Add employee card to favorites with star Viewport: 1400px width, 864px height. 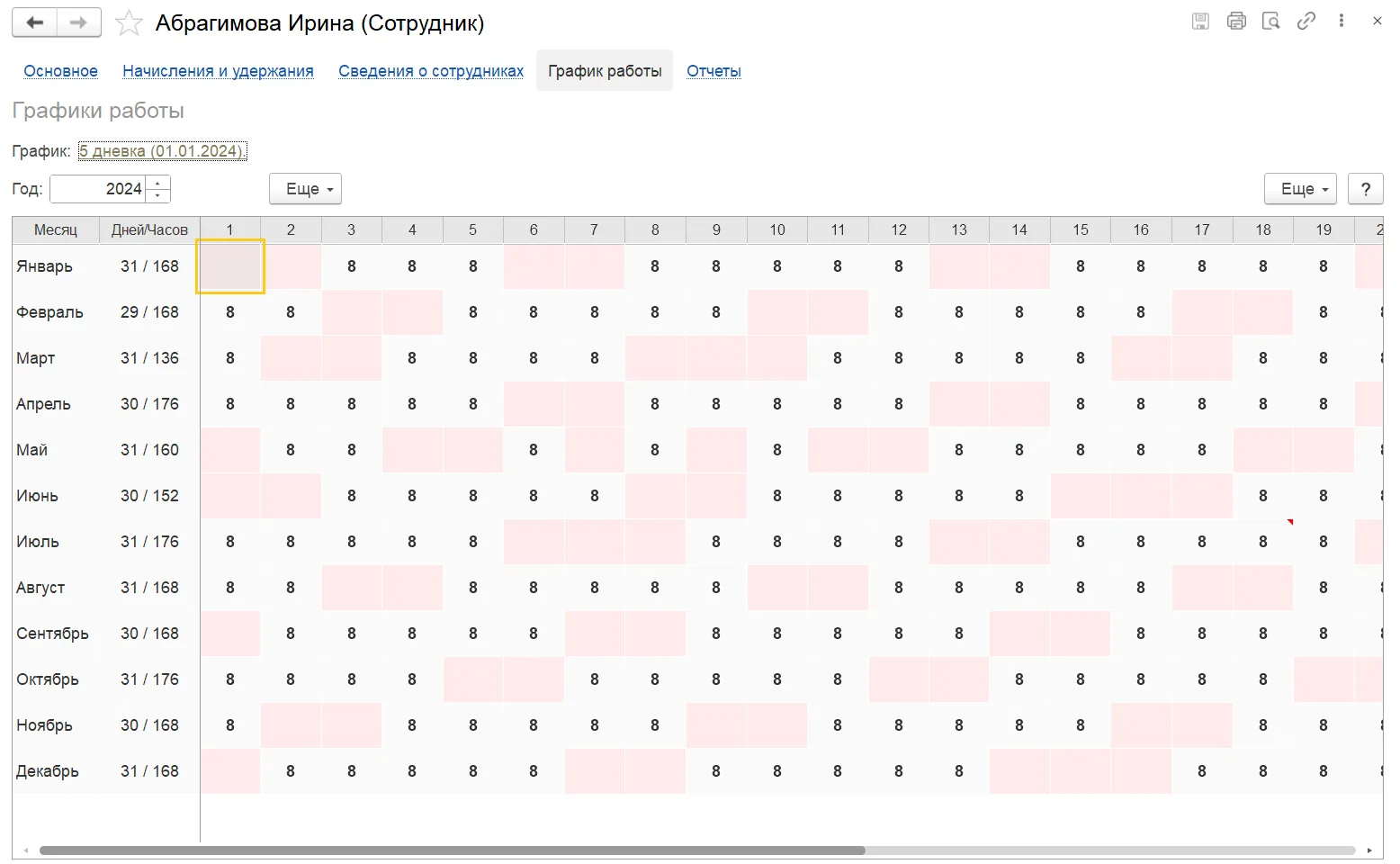[129, 23]
